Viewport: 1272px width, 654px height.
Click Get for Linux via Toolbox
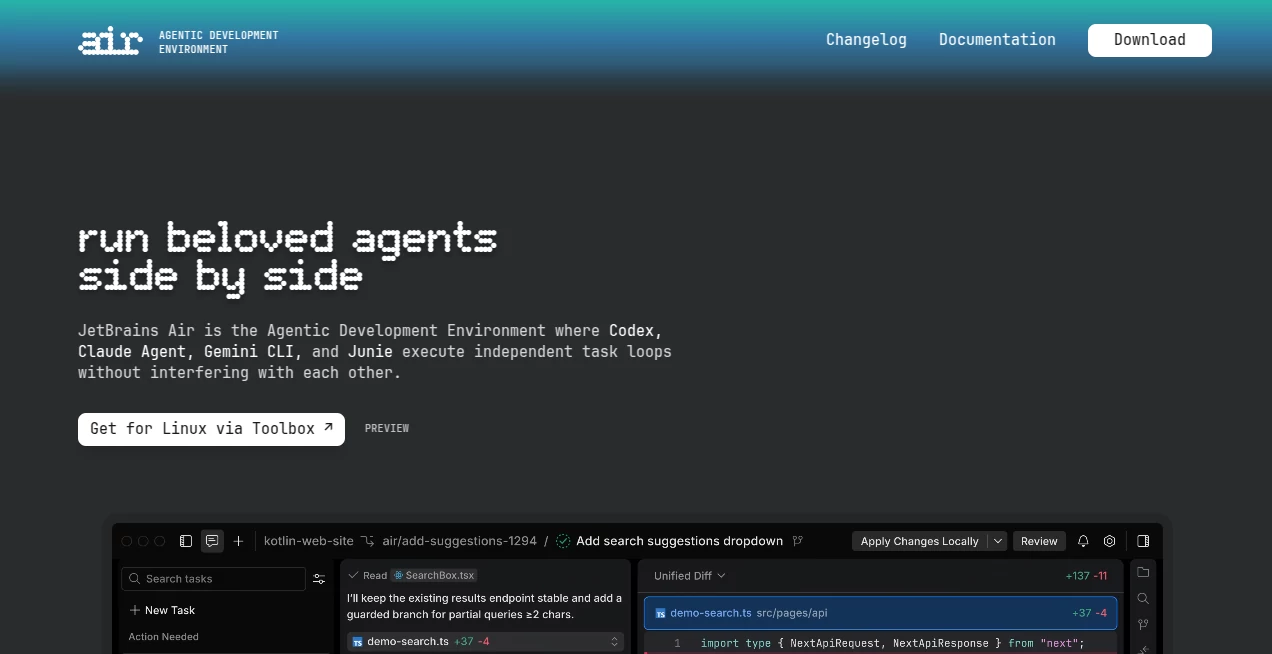pos(211,429)
